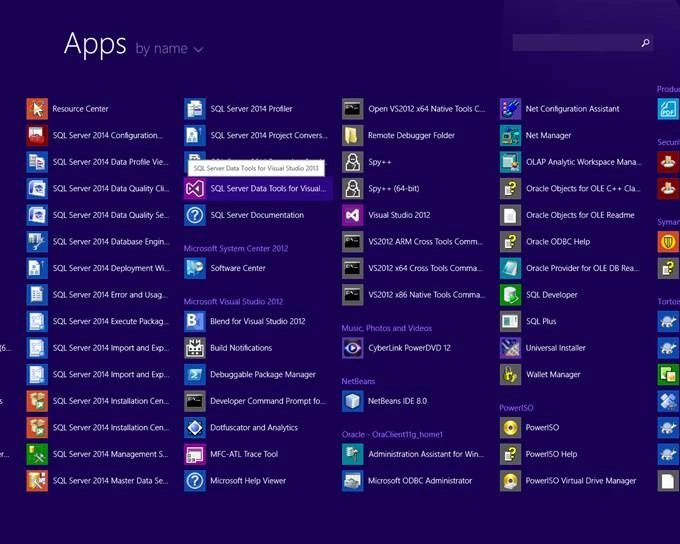The height and width of the screenshot is (544, 680).
Task: Open Universal Installer icon
Action: 510,347
